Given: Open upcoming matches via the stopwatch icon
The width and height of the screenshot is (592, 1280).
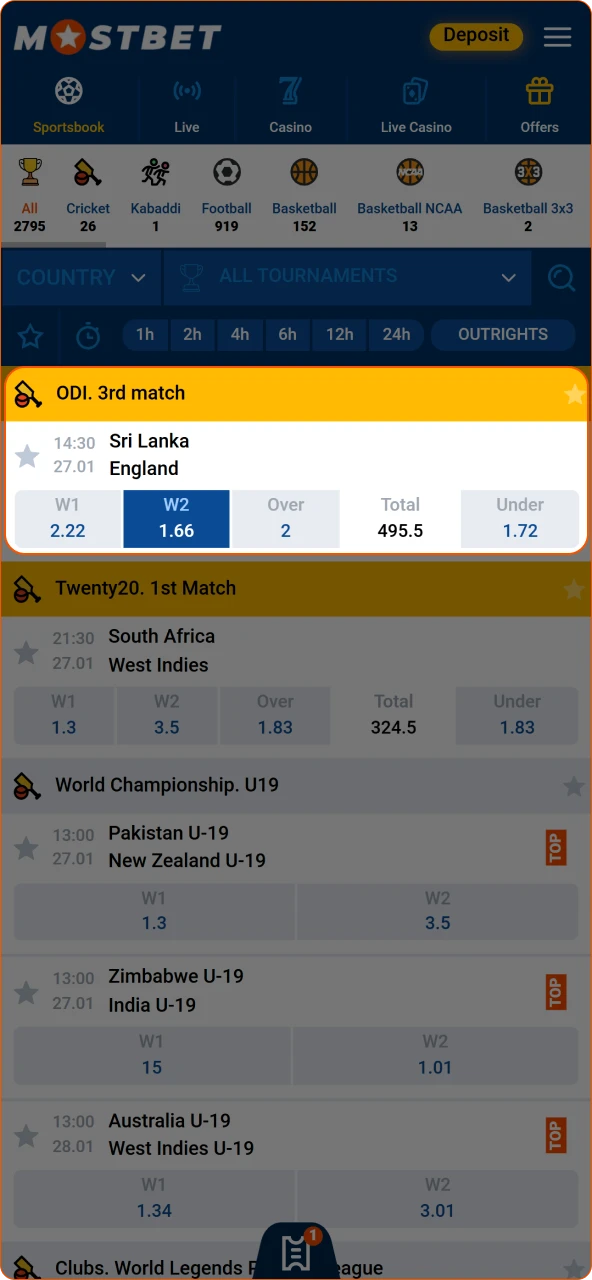Looking at the screenshot, I should 88,335.
